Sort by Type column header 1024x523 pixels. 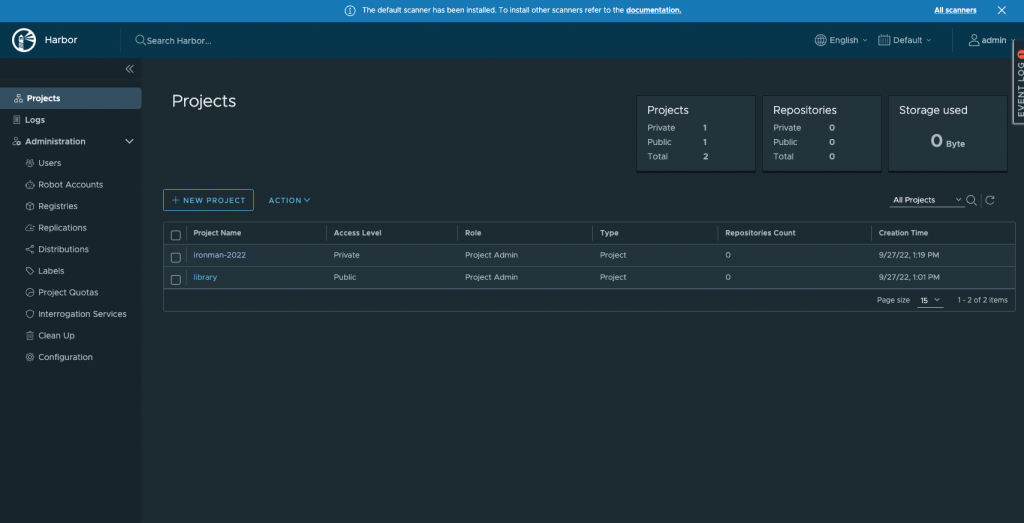pos(609,233)
